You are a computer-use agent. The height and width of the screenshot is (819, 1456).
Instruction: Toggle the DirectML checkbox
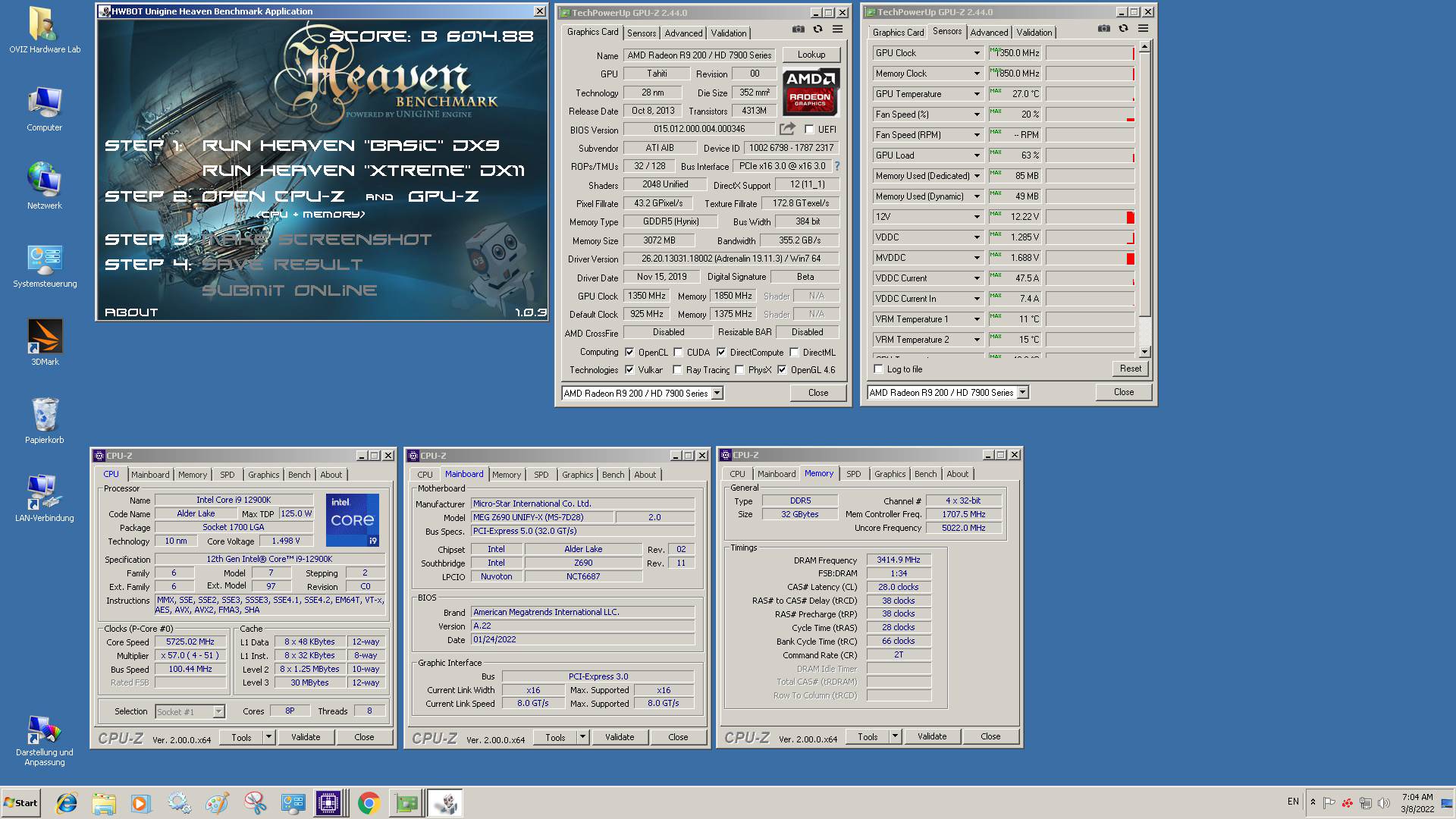click(794, 353)
